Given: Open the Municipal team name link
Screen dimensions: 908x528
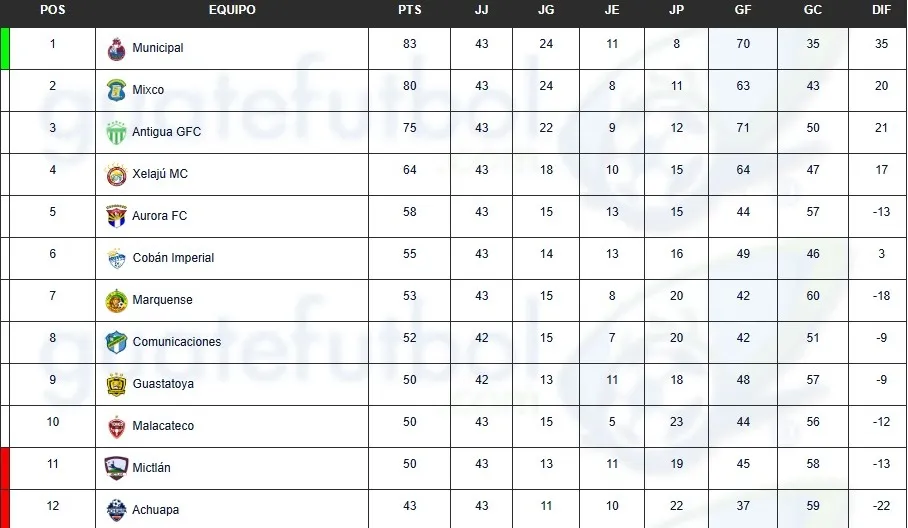Looking at the screenshot, I should 158,48.
